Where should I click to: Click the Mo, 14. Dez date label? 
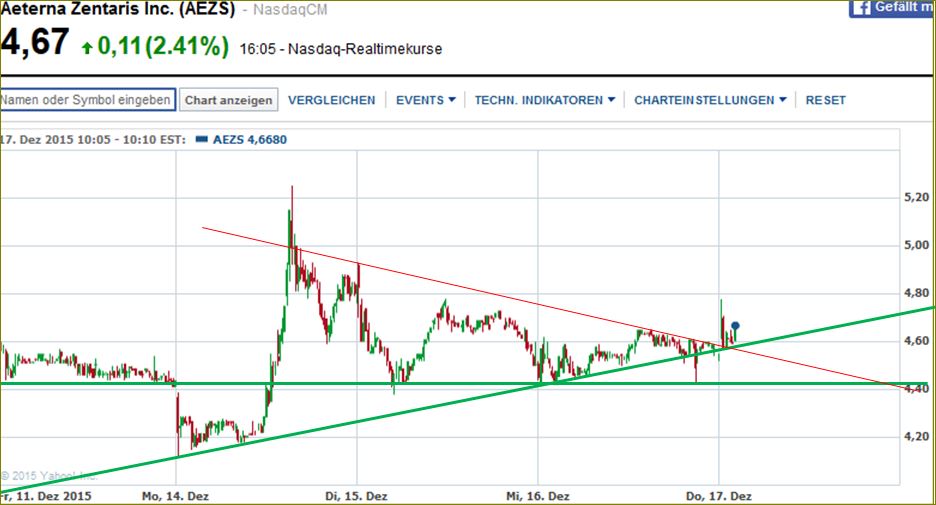(x=176, y=496)
